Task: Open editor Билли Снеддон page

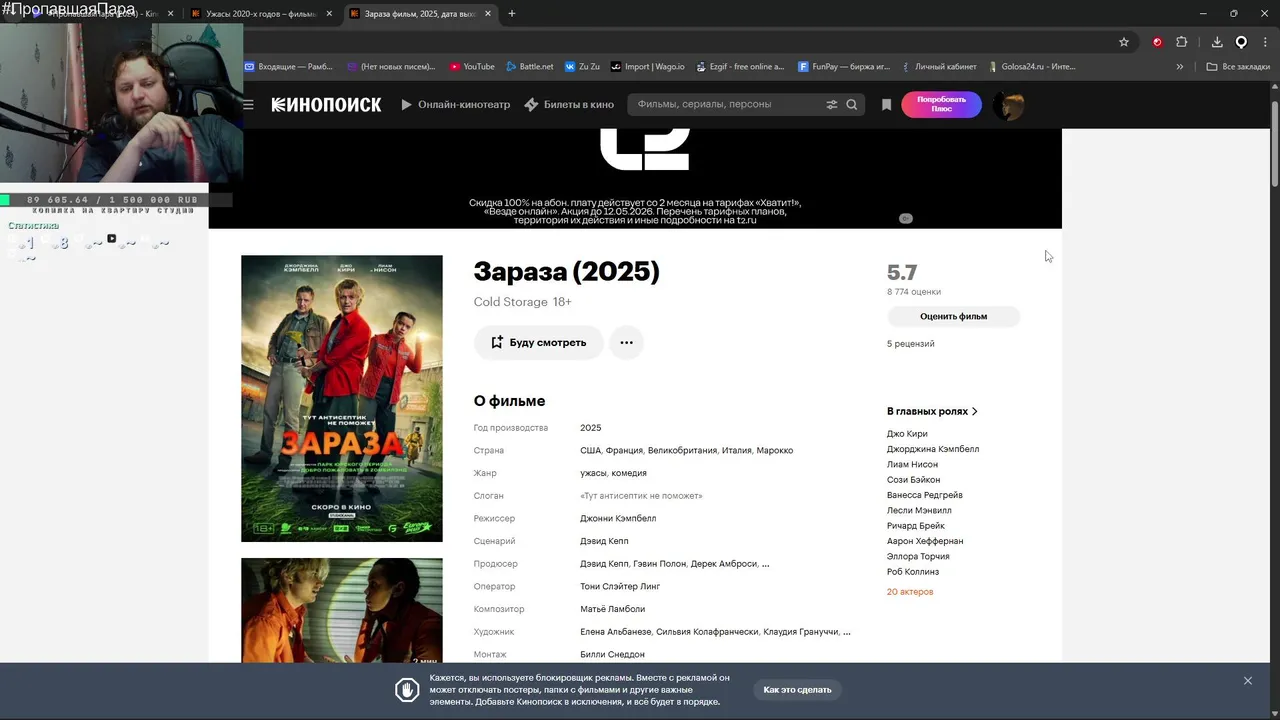Action: [612, 654]
